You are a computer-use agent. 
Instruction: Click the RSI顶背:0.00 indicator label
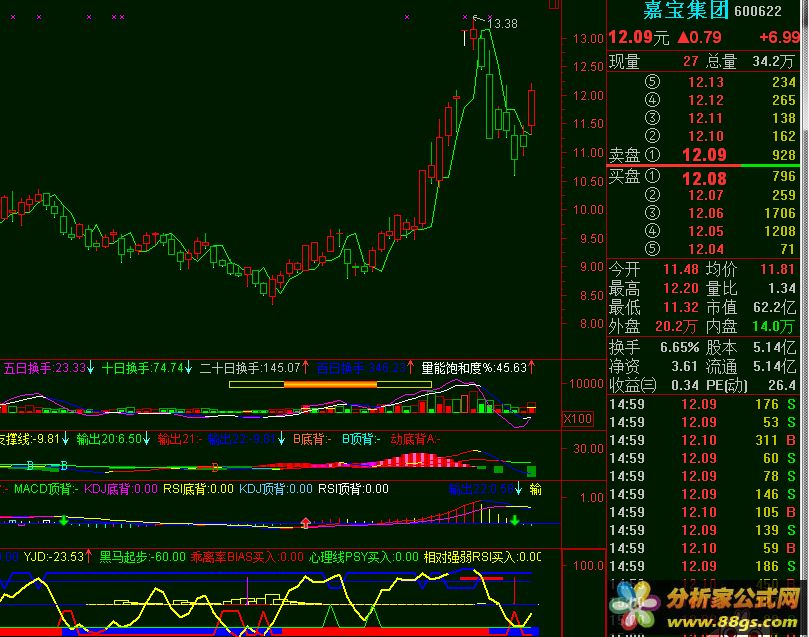(353, 489)
